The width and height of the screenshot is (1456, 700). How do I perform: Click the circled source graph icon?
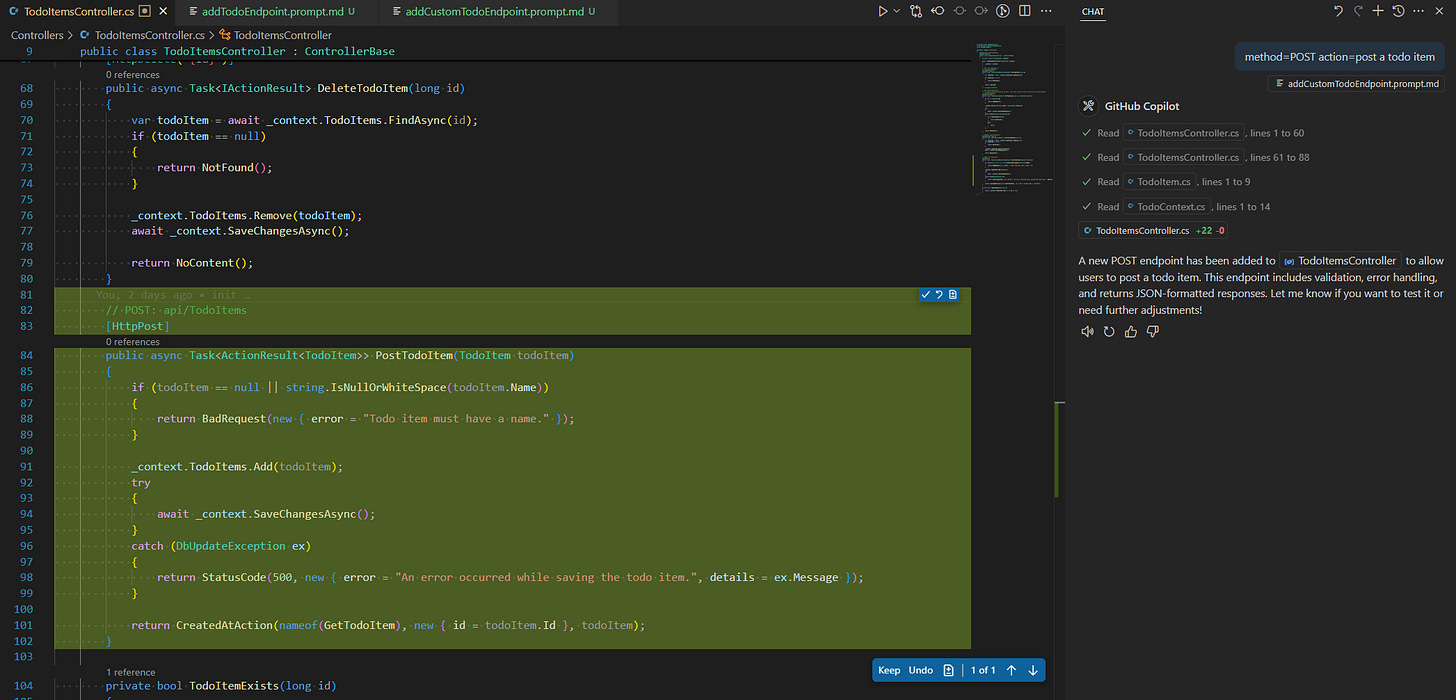coord(1004,11)
